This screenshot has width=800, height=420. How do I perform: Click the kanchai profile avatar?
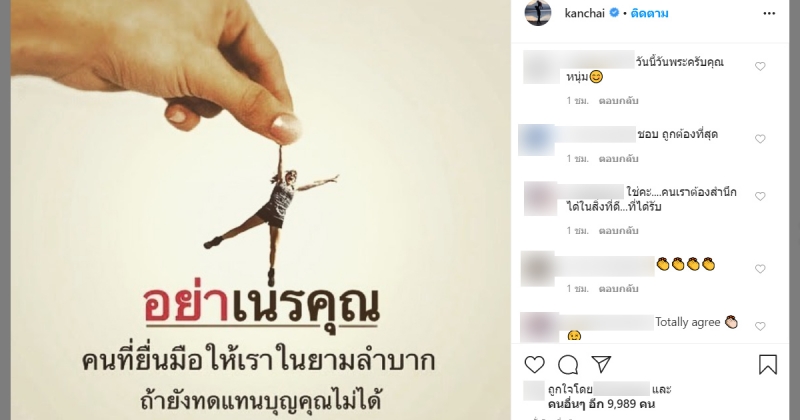(538, 12)
